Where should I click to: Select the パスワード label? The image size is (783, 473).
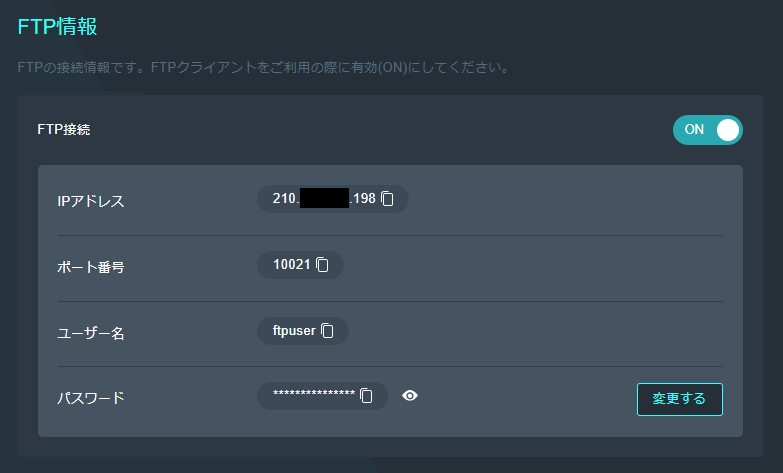coord(91,398)
